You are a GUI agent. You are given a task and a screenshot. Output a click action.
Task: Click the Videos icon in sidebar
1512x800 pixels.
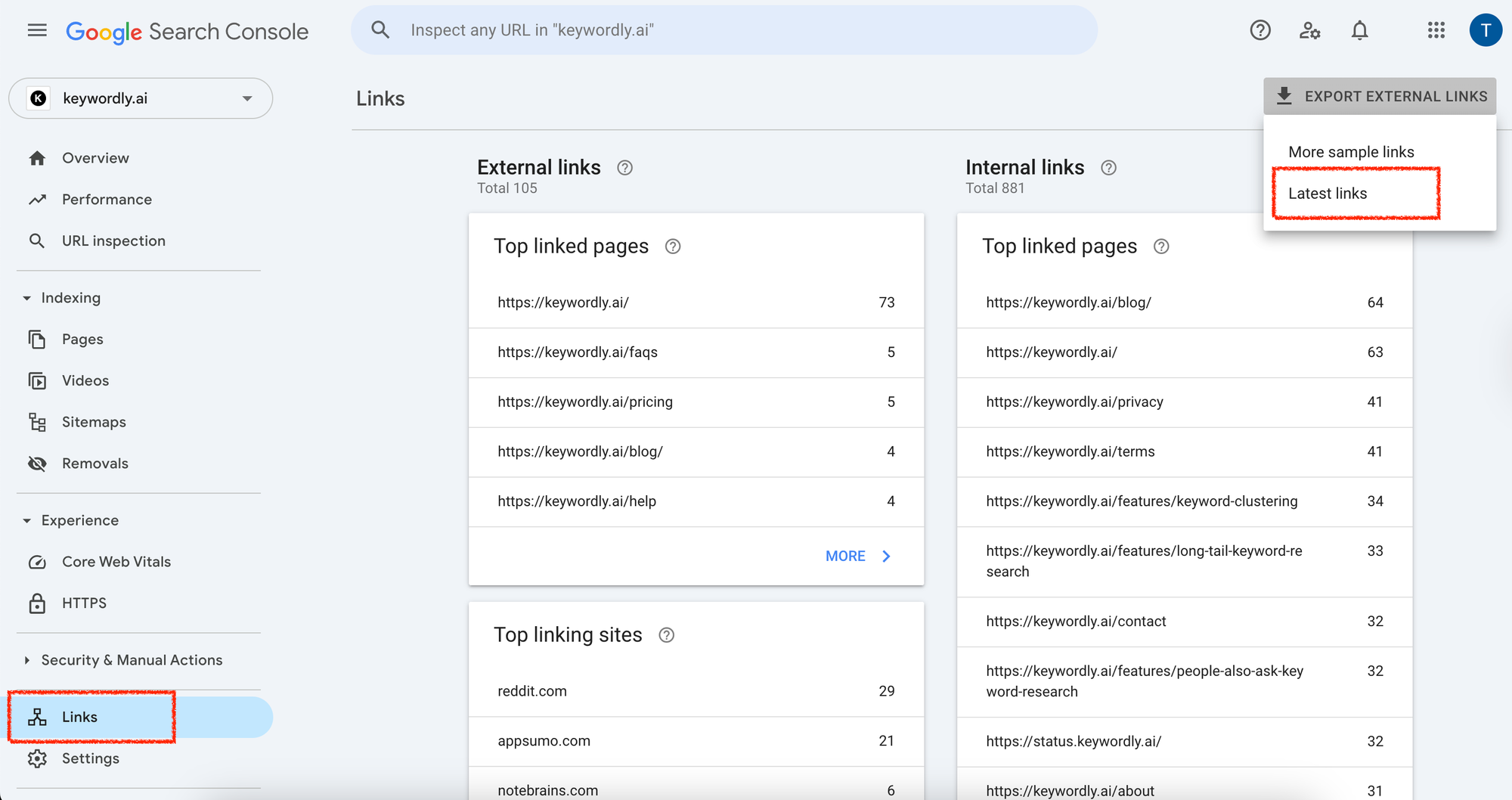[x=37, y=381]
